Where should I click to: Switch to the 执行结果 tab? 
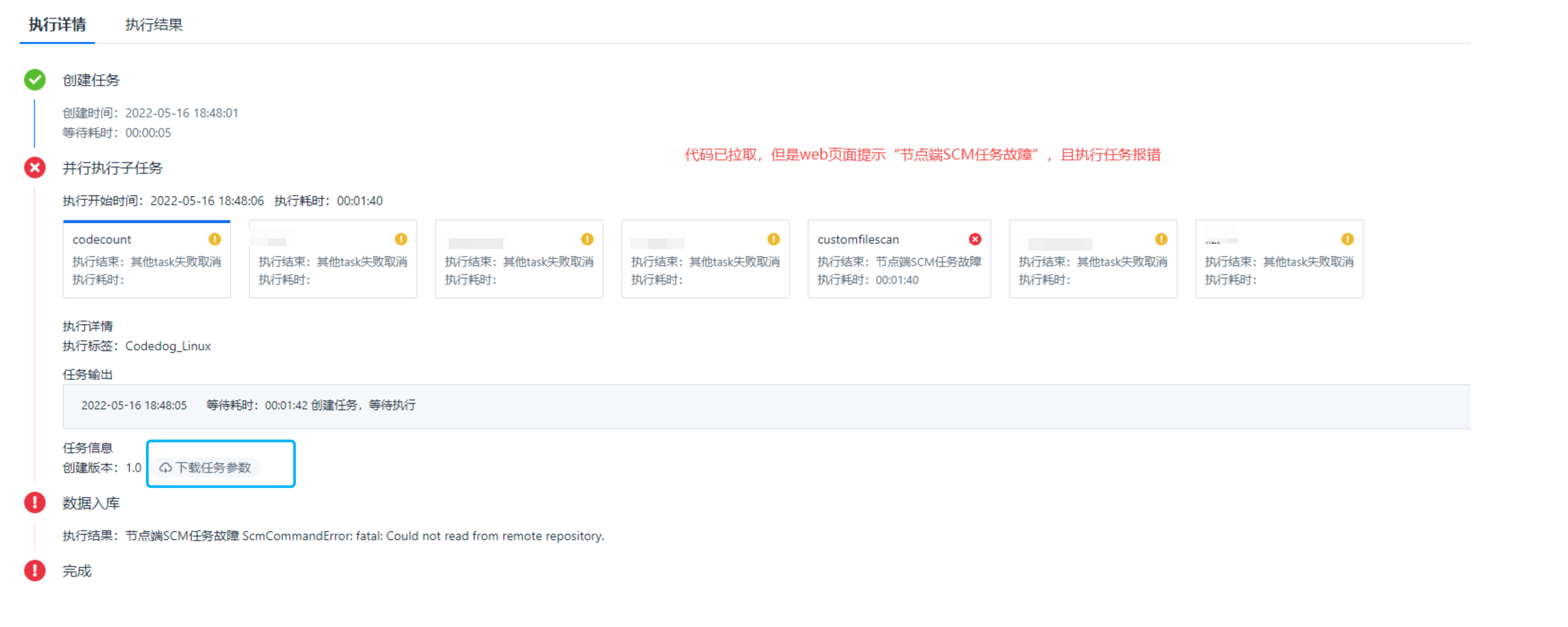pyautogui.click(x=154, y=25)
